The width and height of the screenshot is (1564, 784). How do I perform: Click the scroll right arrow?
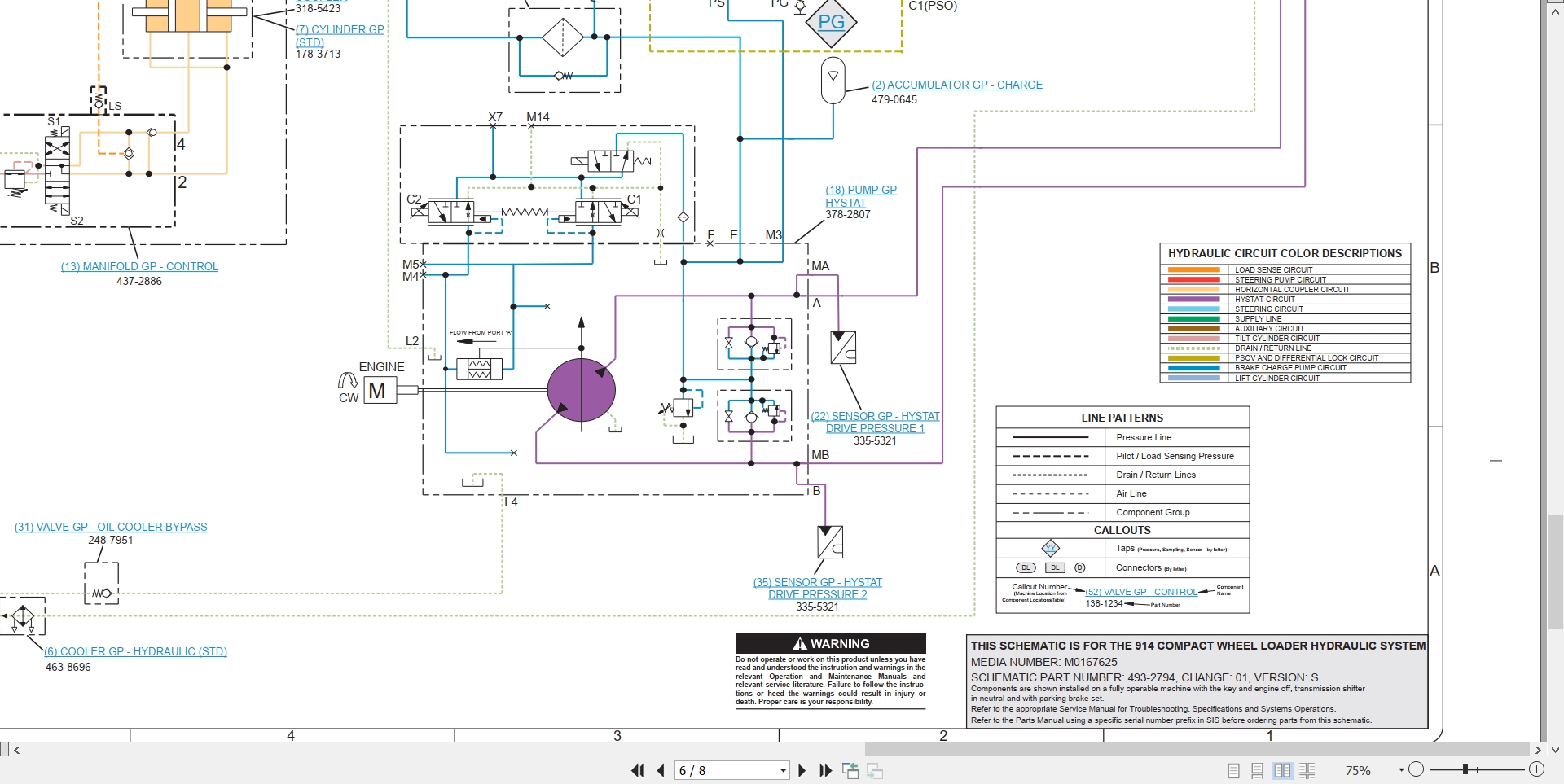click(1538, 750)
